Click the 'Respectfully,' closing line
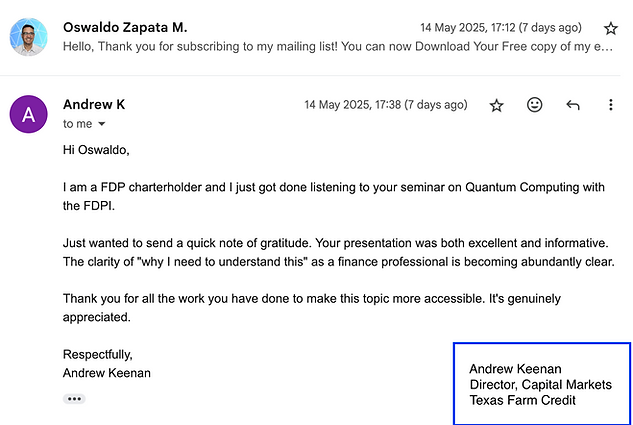The image size is (633, 425). [98, 354]
